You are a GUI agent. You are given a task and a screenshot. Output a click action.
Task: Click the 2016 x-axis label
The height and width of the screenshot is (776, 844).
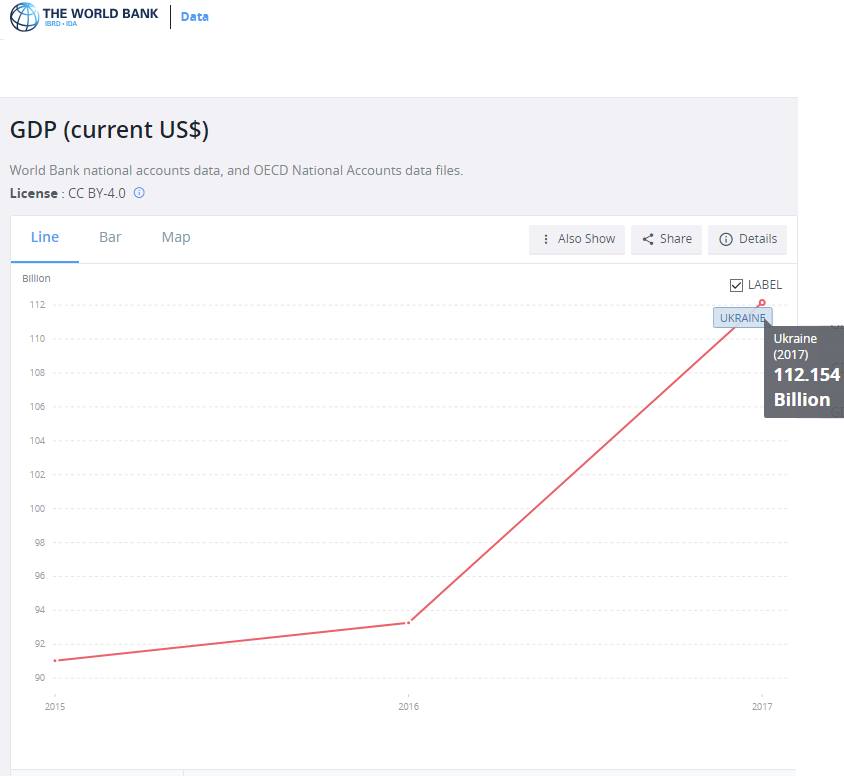tap(409, 707)
